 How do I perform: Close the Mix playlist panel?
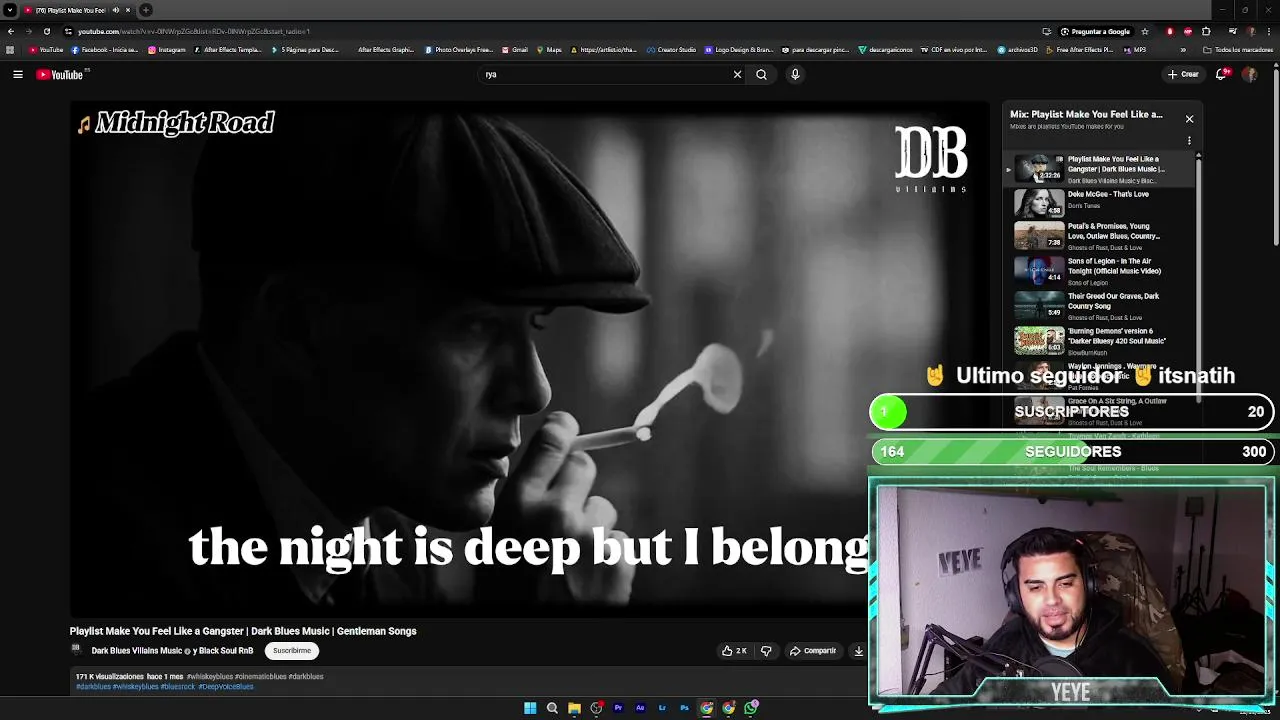coord(1189,119)
